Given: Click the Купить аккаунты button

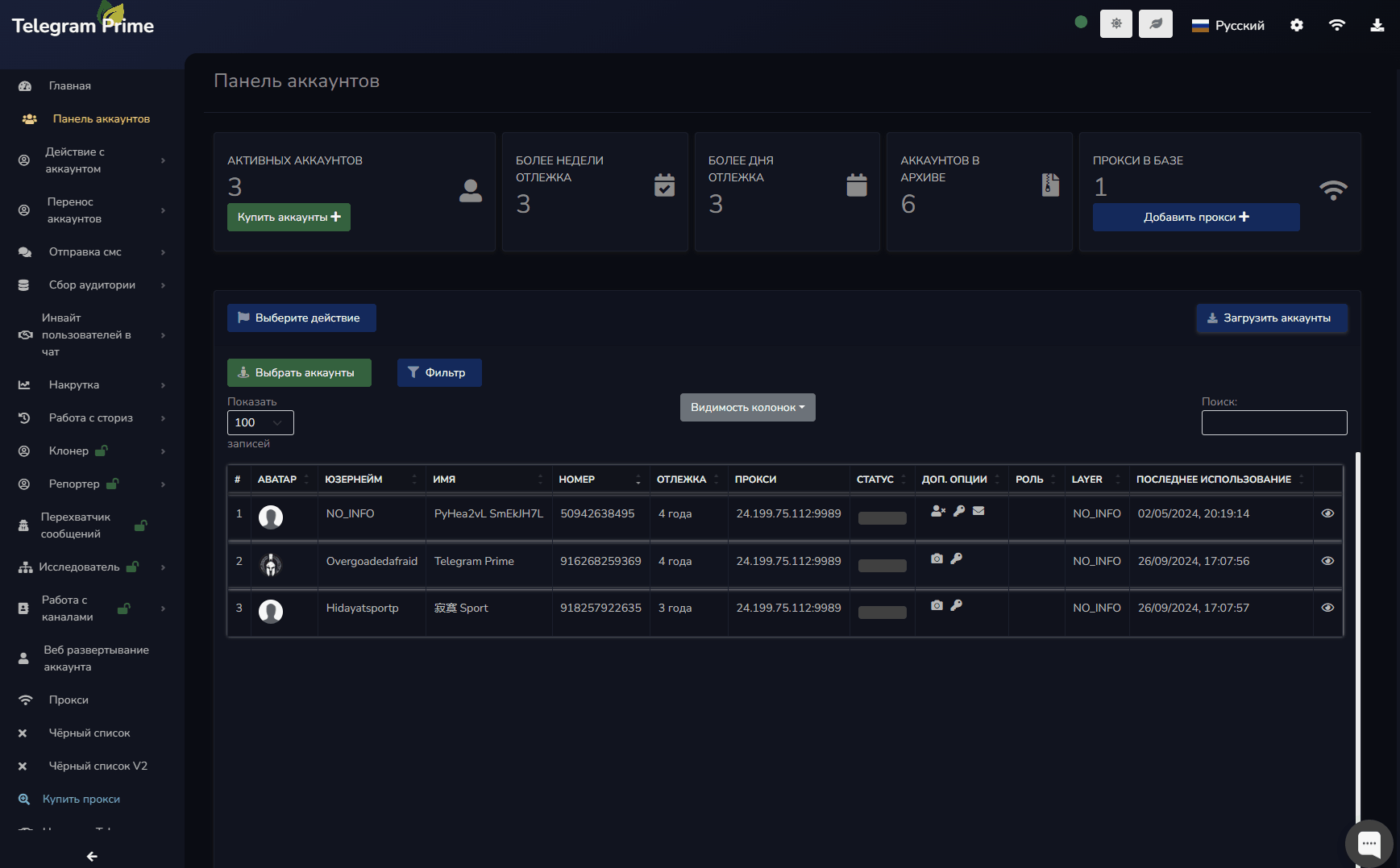Looking at the screenshot, I should pyautogui.click(x=289, y=218).
